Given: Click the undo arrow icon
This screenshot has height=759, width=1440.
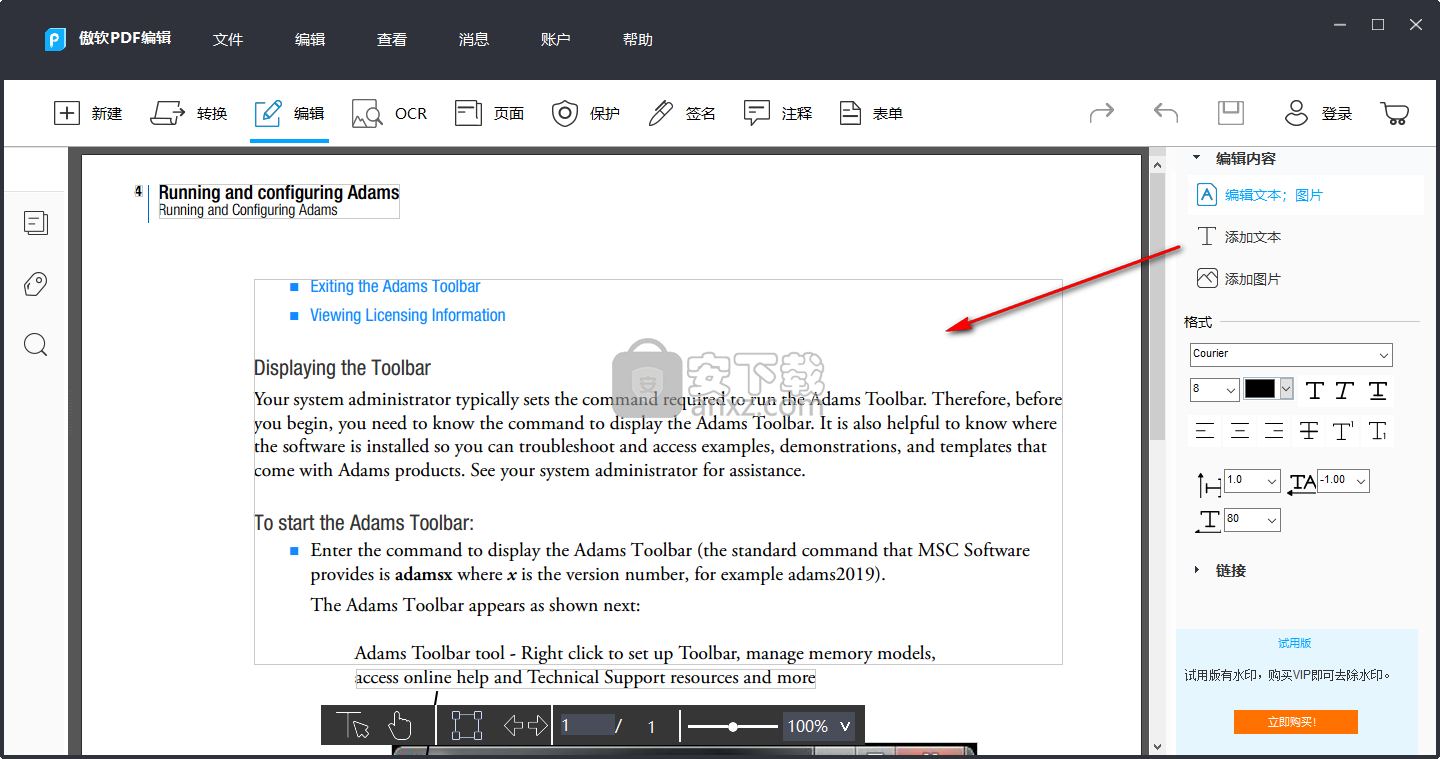Looking at the screenshot, I should click(1165, 112).
